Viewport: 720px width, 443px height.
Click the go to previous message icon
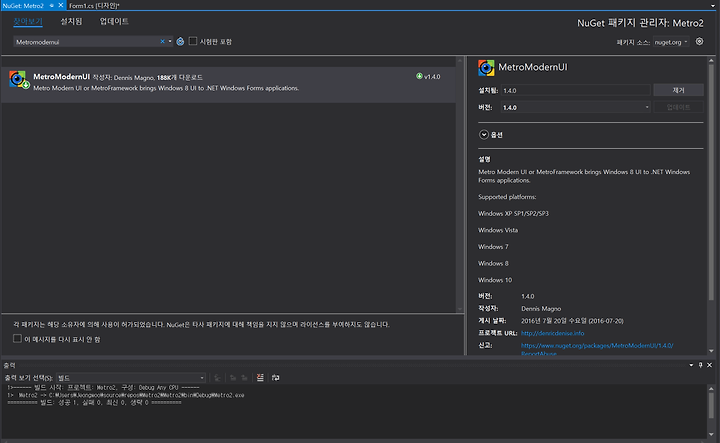coord(233,377)
